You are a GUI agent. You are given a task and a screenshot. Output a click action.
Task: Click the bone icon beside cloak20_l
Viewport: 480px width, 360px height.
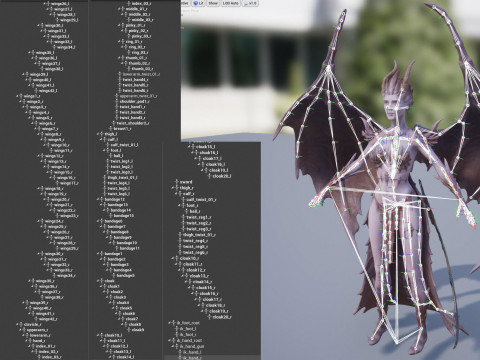click(x=210, y=176)
